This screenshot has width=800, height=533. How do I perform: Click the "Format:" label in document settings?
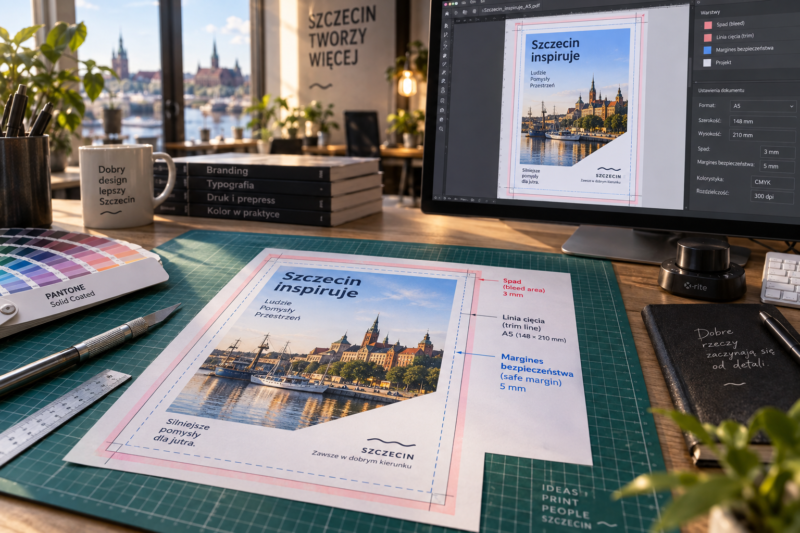tap(707, 105)
